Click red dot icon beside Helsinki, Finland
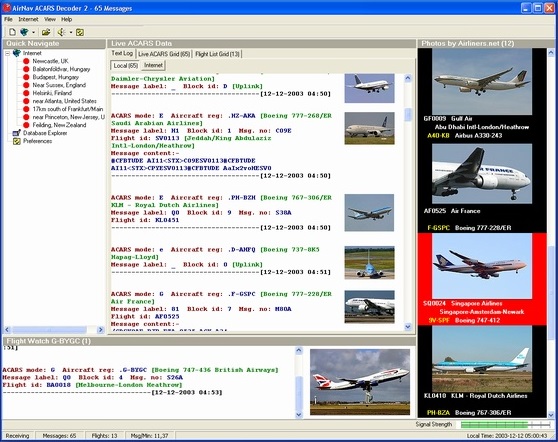 pos(26,93)
